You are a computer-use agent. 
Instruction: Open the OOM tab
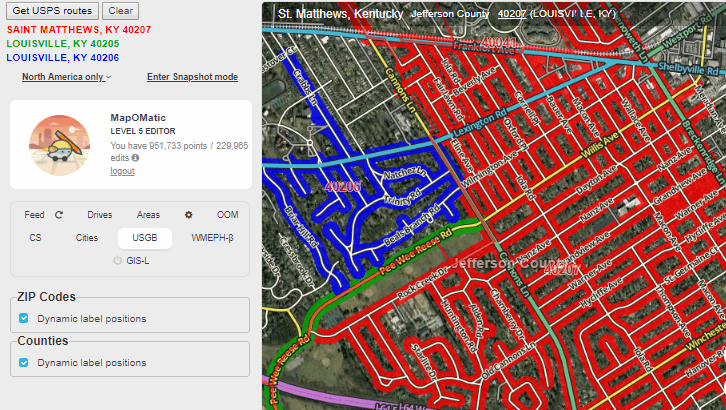227,215
